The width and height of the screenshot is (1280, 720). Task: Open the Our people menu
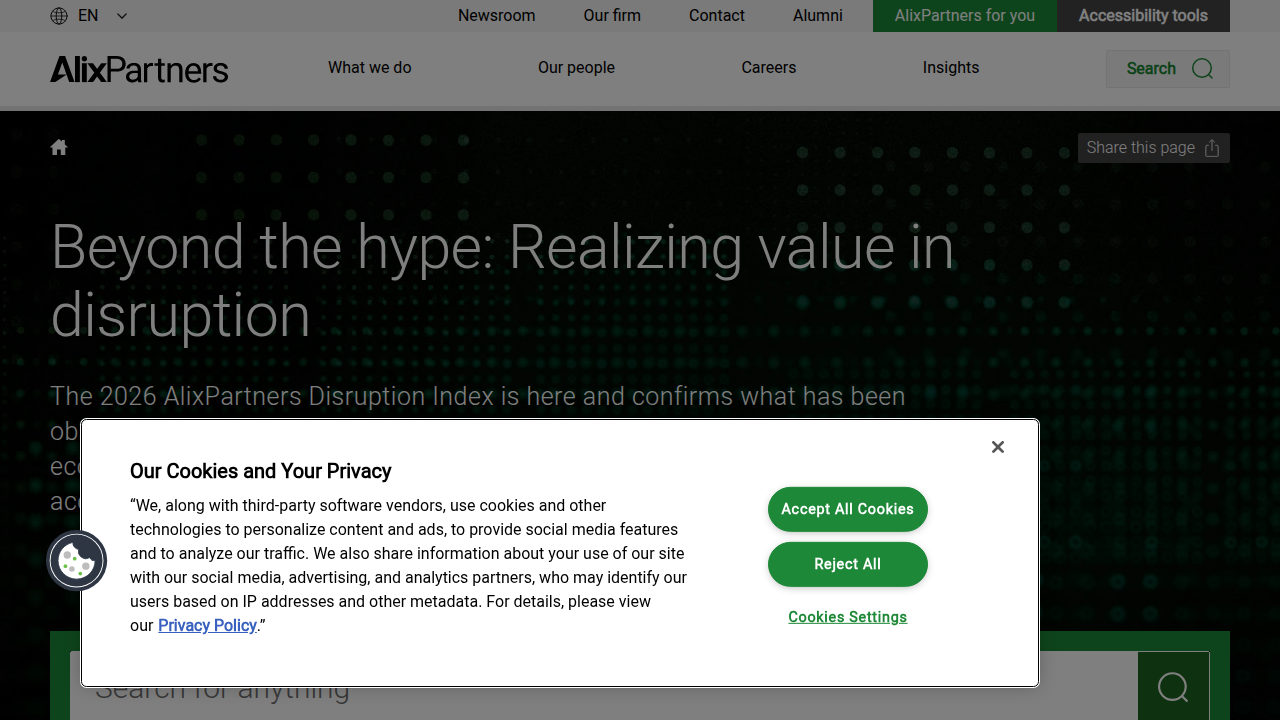coord(576,68)
